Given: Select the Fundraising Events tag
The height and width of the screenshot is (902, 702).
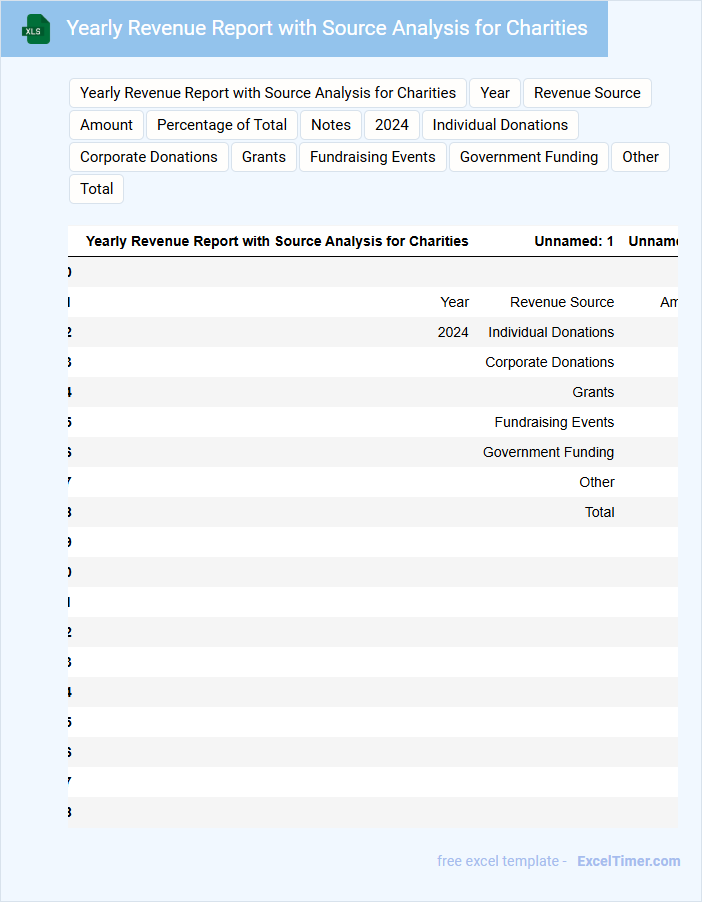Looking at the screenshot, I should (373, 157).
